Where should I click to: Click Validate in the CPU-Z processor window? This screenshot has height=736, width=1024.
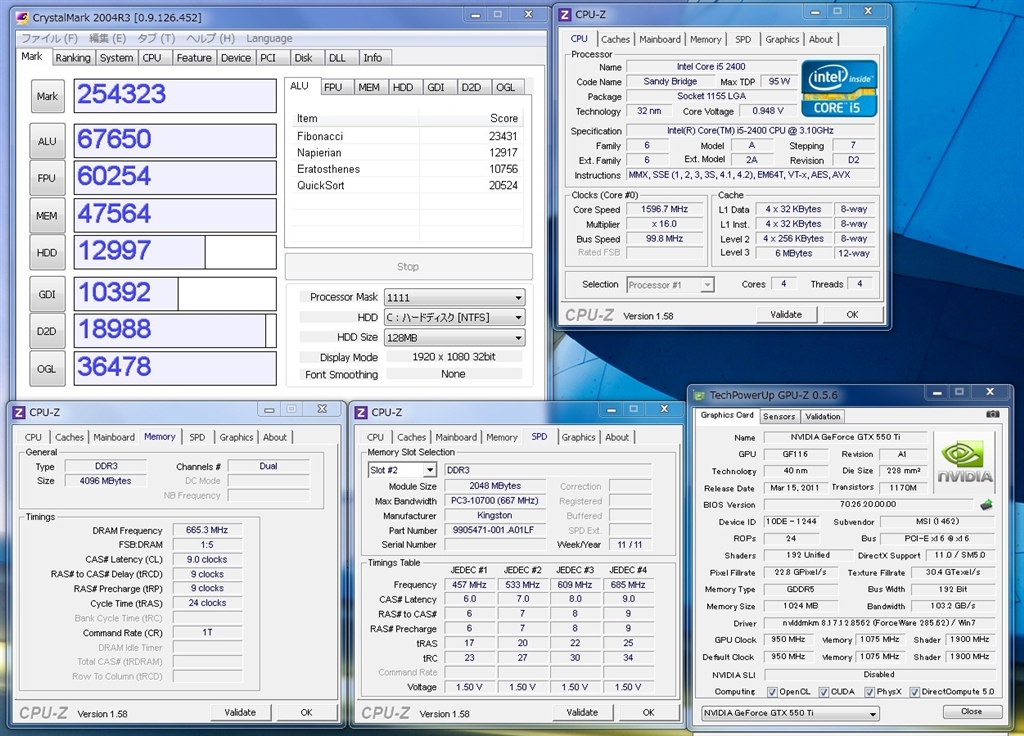(x=785, y=314)
